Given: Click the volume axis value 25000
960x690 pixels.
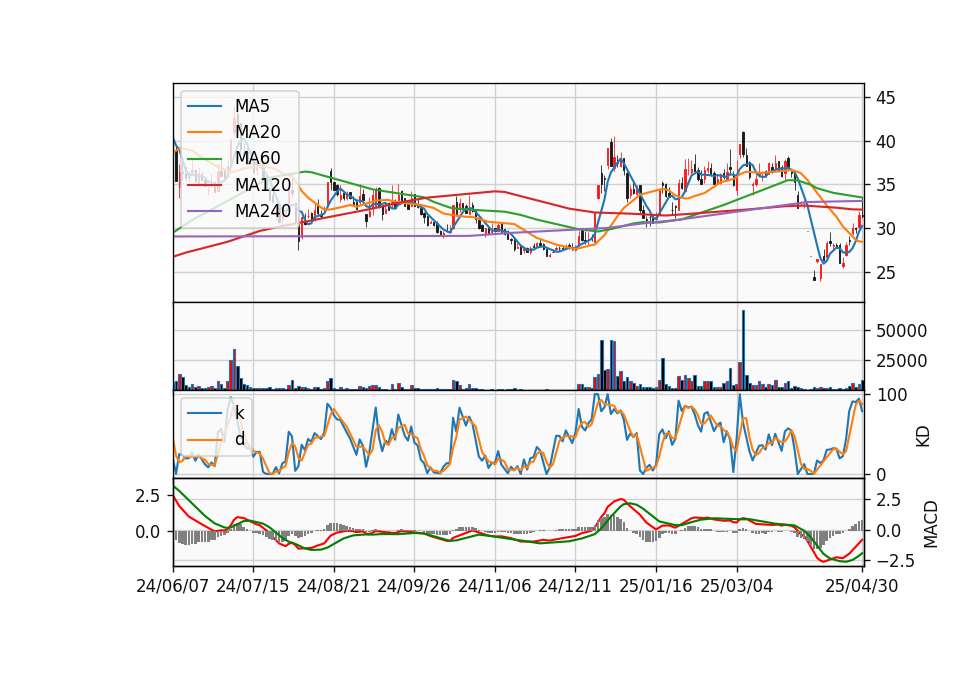Looking at the screenshot, I should coord(901,361).
